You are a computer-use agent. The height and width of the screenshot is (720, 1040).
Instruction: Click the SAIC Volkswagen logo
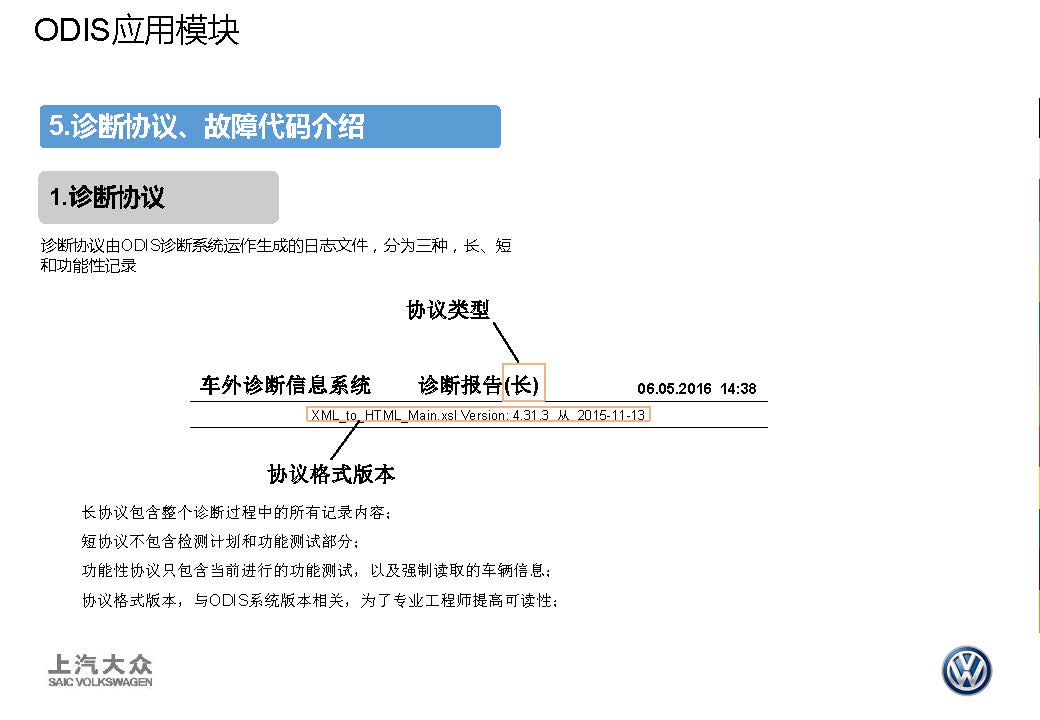click(100, 670)
